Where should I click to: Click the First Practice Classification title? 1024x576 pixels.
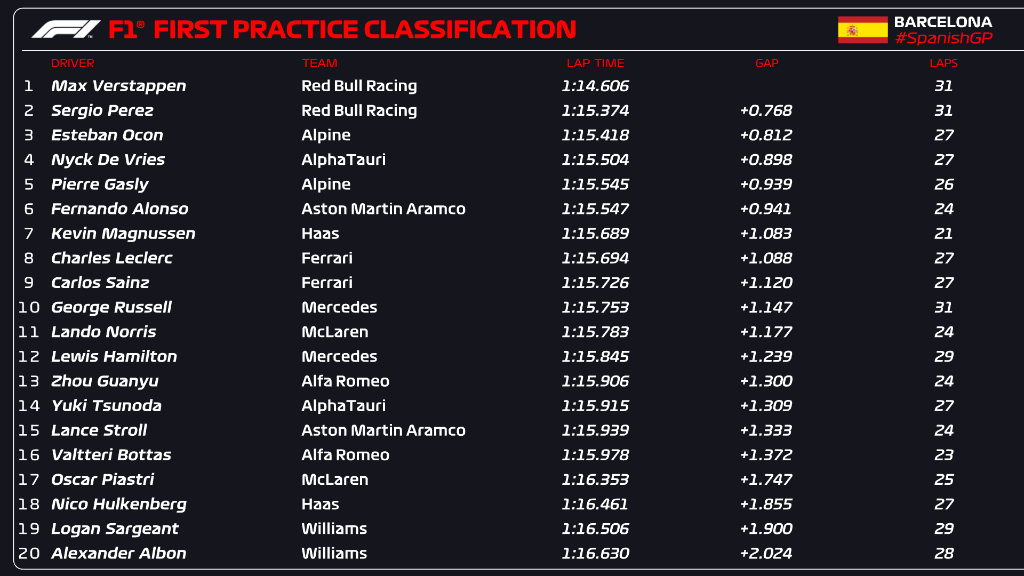click(364, 29)
